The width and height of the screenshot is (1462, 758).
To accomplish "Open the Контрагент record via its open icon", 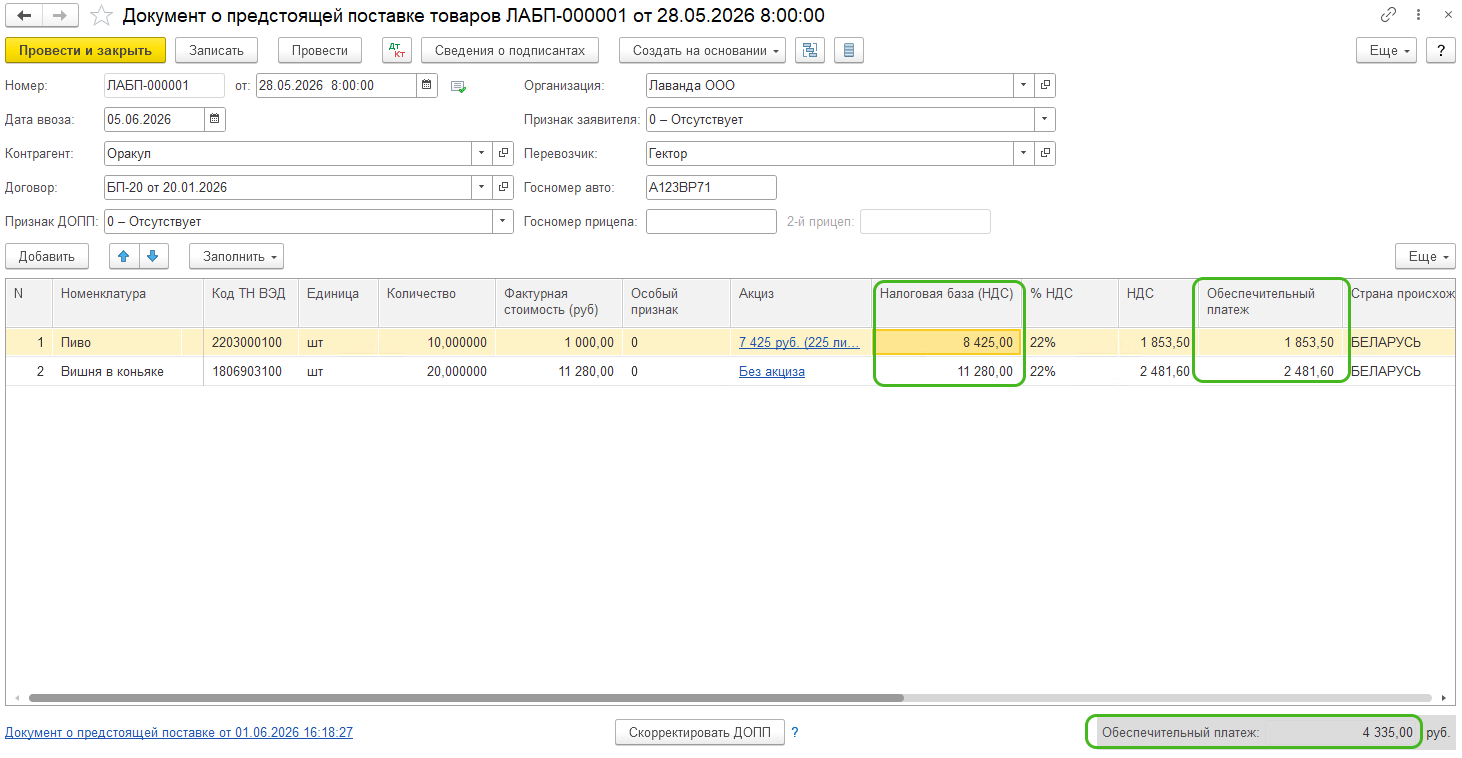I will tap(503, 154).
